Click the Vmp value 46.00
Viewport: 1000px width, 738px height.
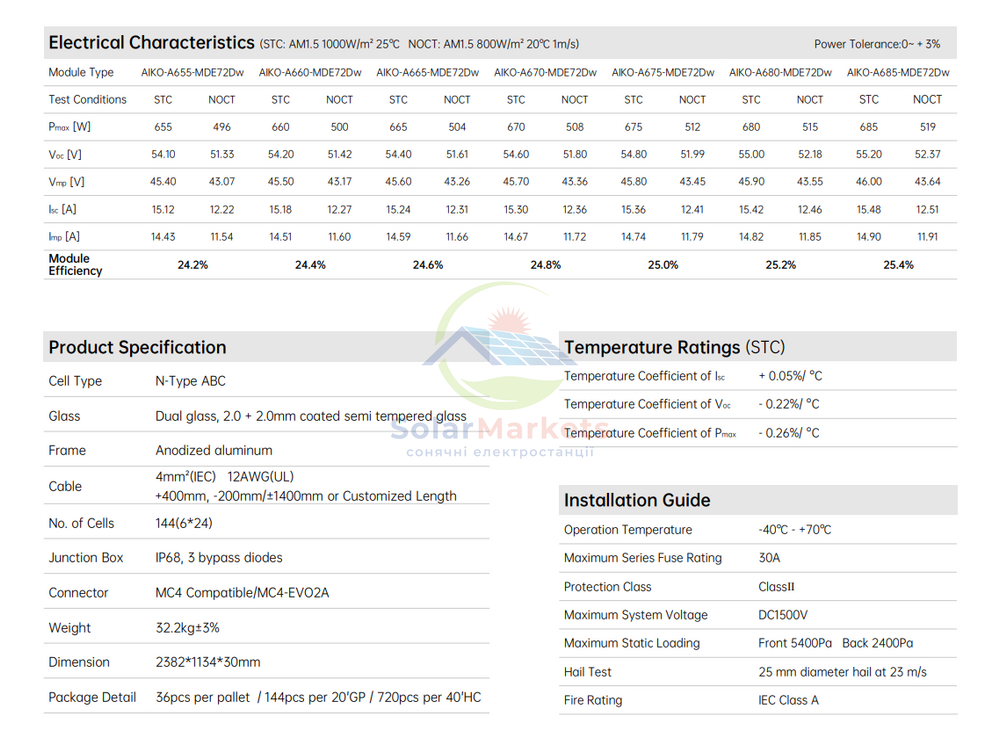pos(869,182)
